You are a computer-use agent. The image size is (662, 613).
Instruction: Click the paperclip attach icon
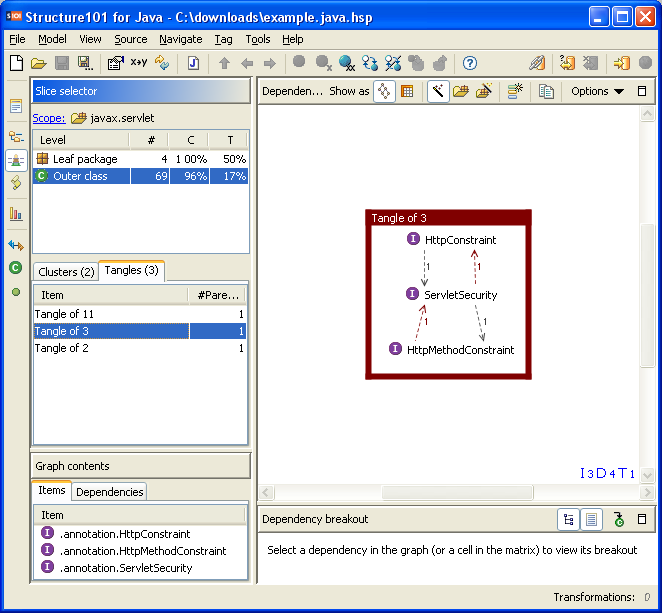pyautogui.click(x=537, y=63)
